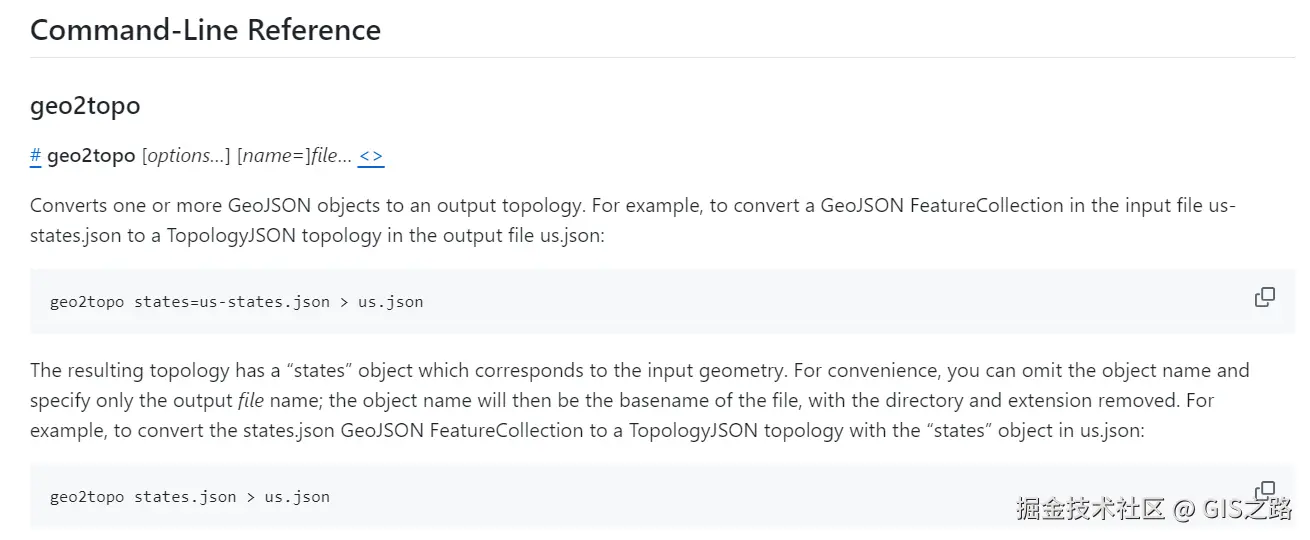Copy the 'geo2topo states.json' command with the copy icon
Viewport: 1310px width, 540px height.
point(1264,489)
